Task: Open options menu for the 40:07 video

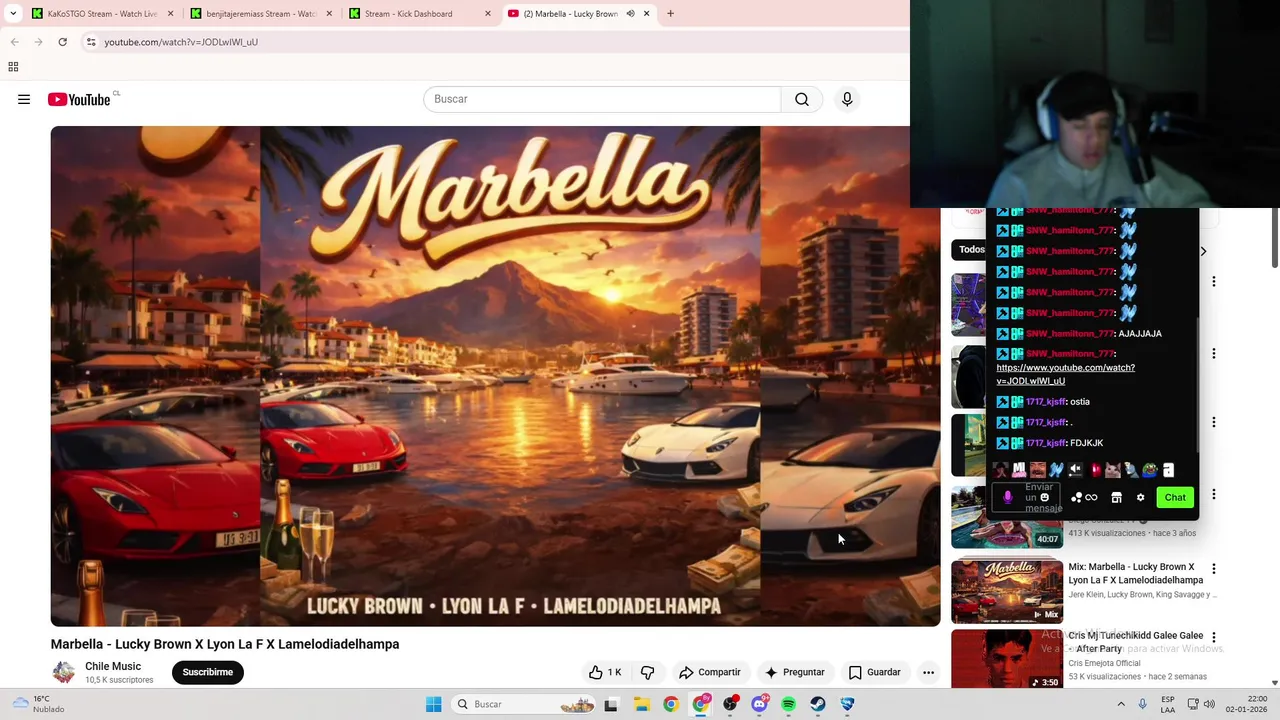Action: pos(1213,495)
